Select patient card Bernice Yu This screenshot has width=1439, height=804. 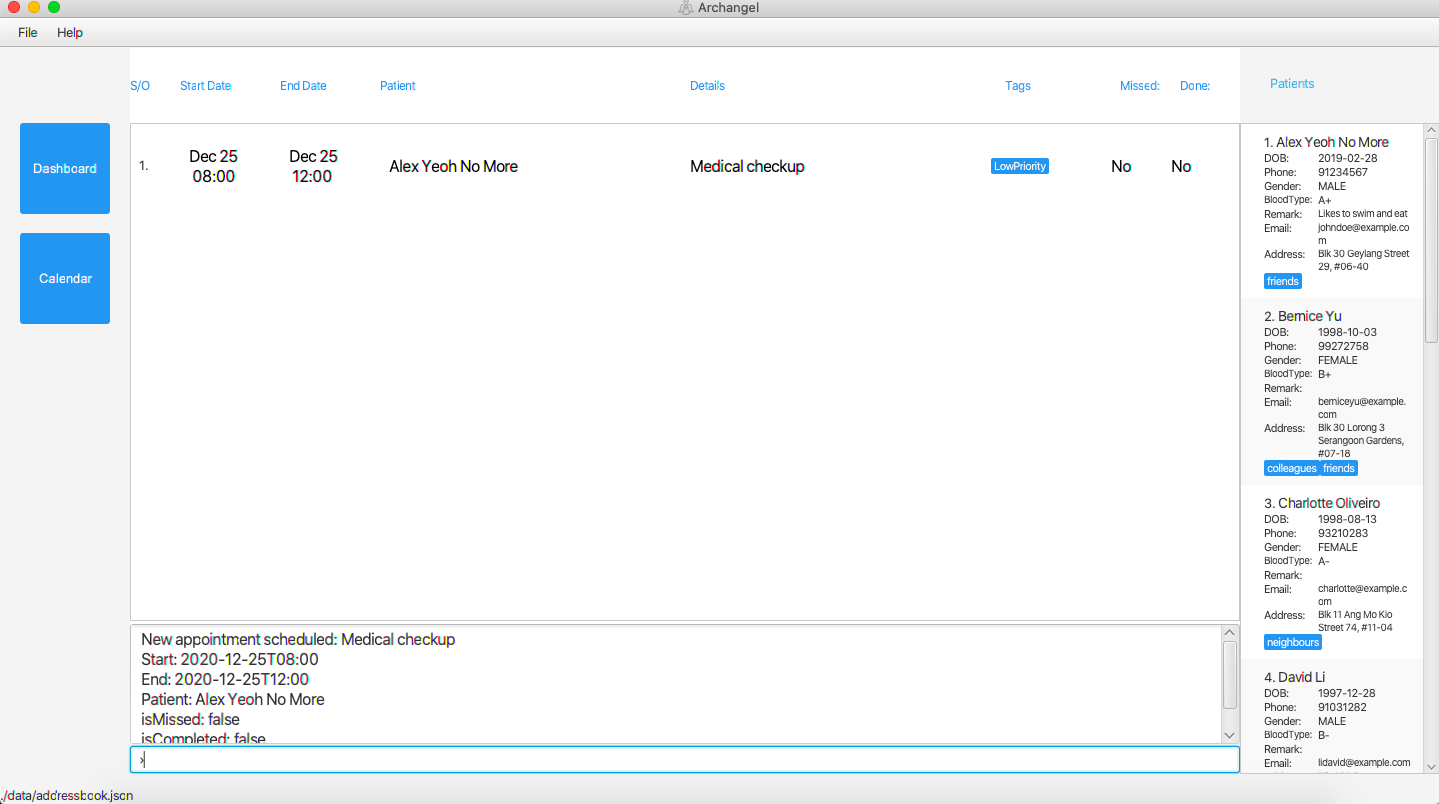pyautogui.click(x=1332, y=392)
